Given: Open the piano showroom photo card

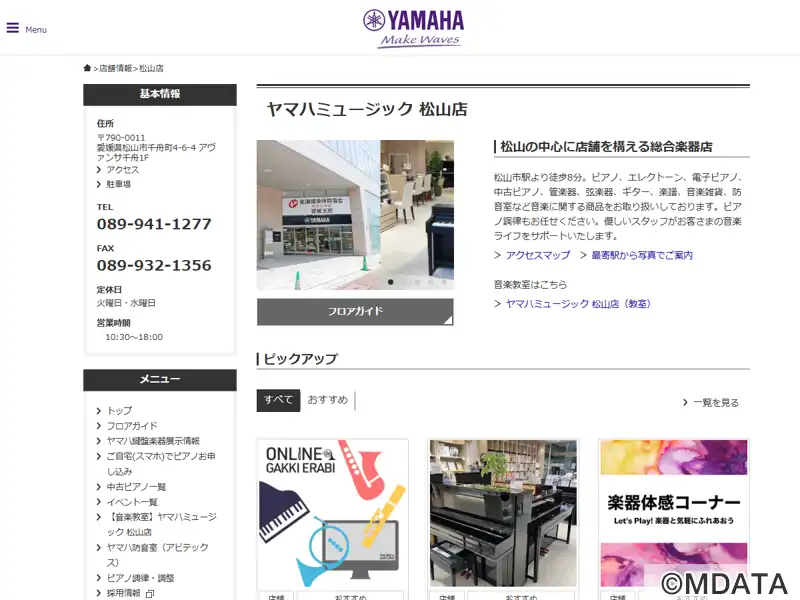Looking at the screenshot, I should tap(504, 513).
